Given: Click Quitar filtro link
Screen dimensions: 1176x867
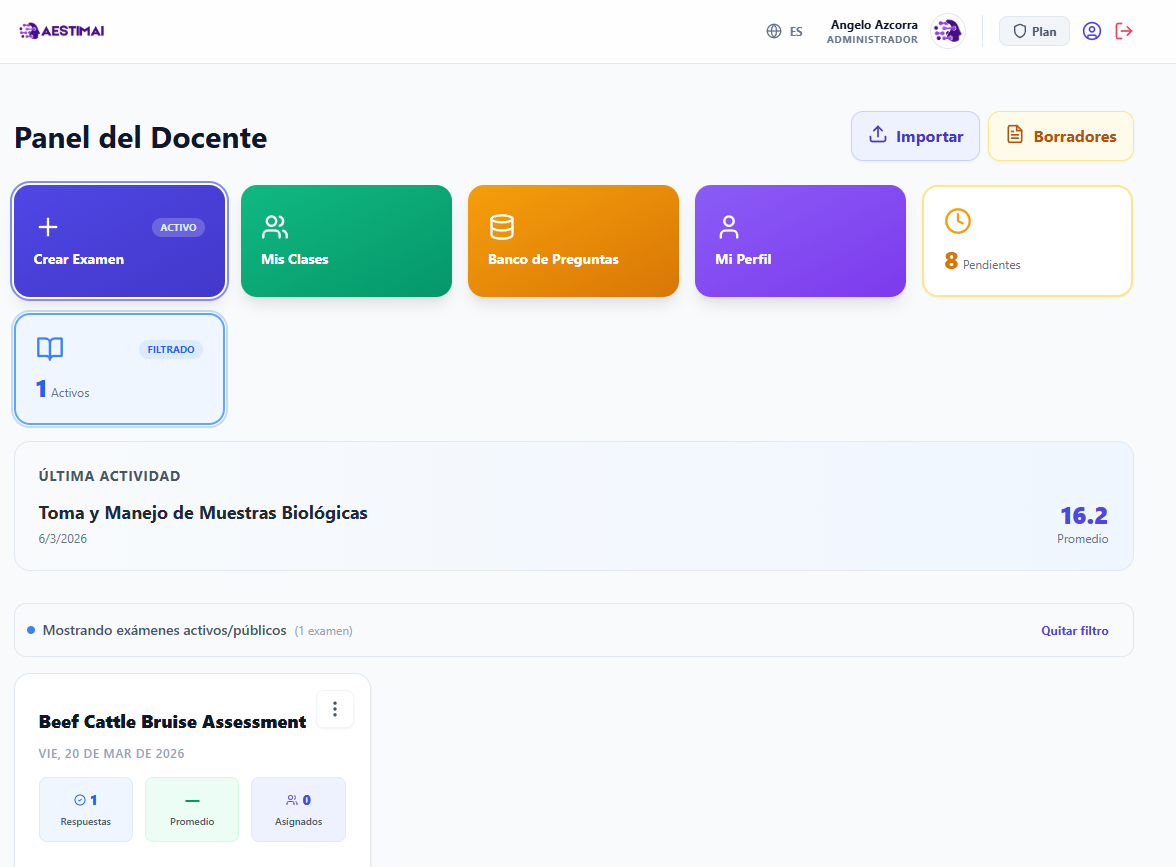Looking at the screenshot, I should tap(1075, 631).
